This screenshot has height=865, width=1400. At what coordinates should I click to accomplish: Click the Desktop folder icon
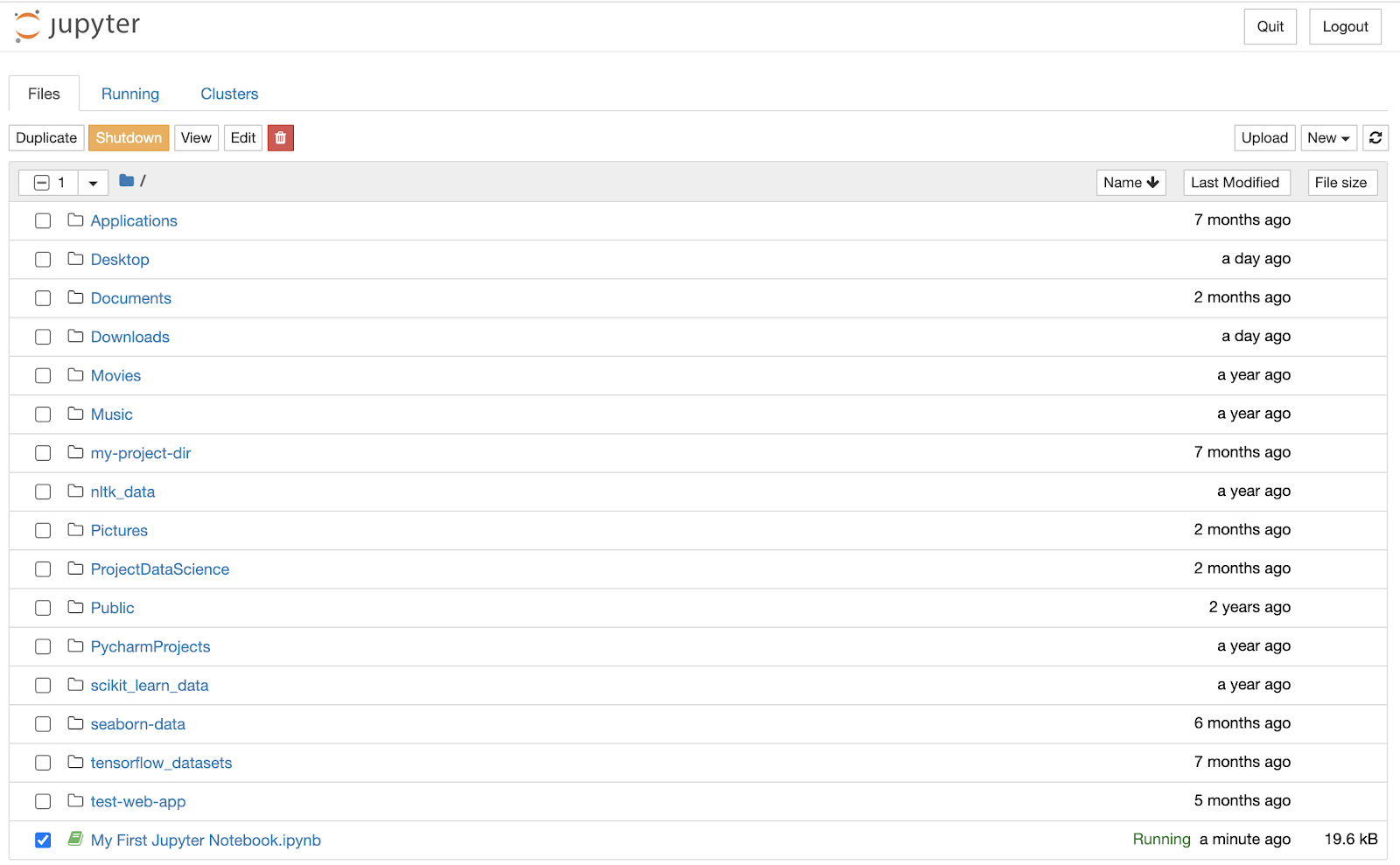click(x=75, y=259)
